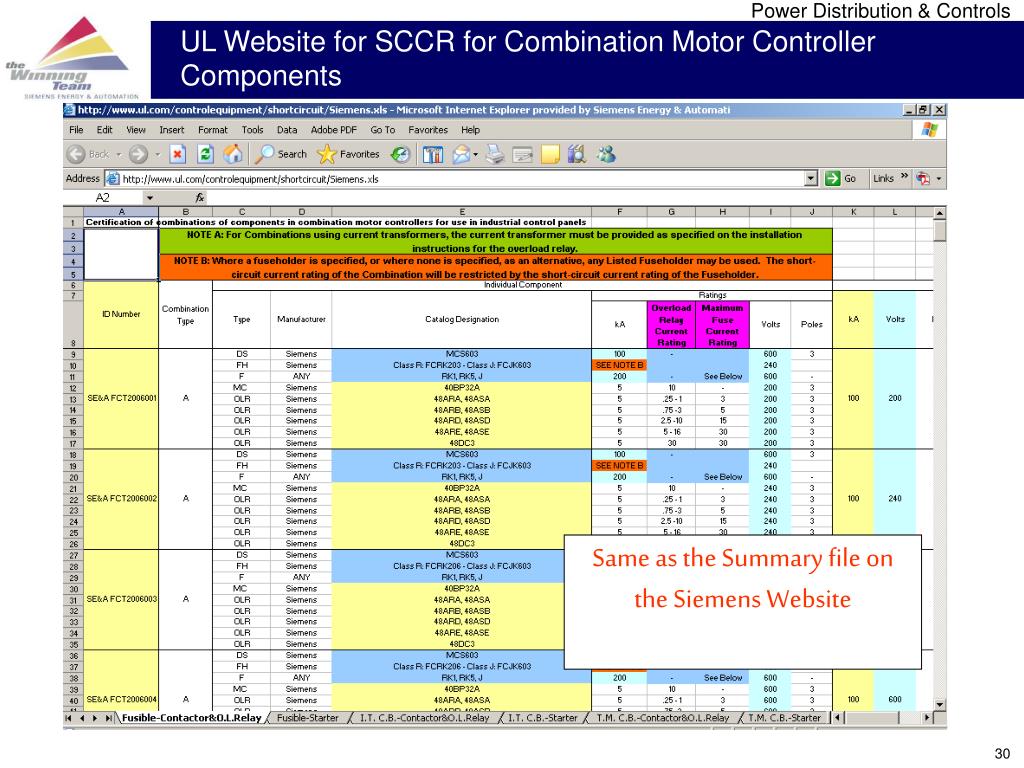The image size is (1024, 768).
Task: Click first SEE NOTE B cell in row 10
Action: point(619,365)
